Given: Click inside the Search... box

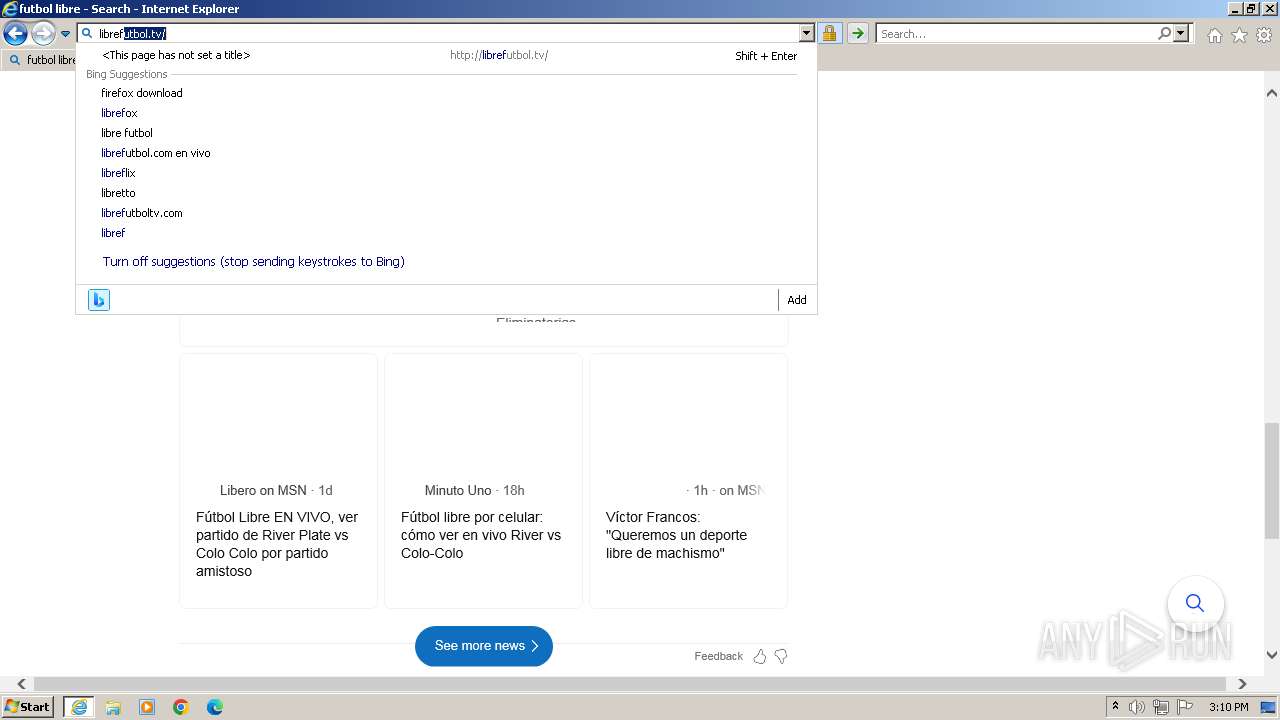Looking at the screenshot, I should pyautogui.click(x=1016, y=34).
